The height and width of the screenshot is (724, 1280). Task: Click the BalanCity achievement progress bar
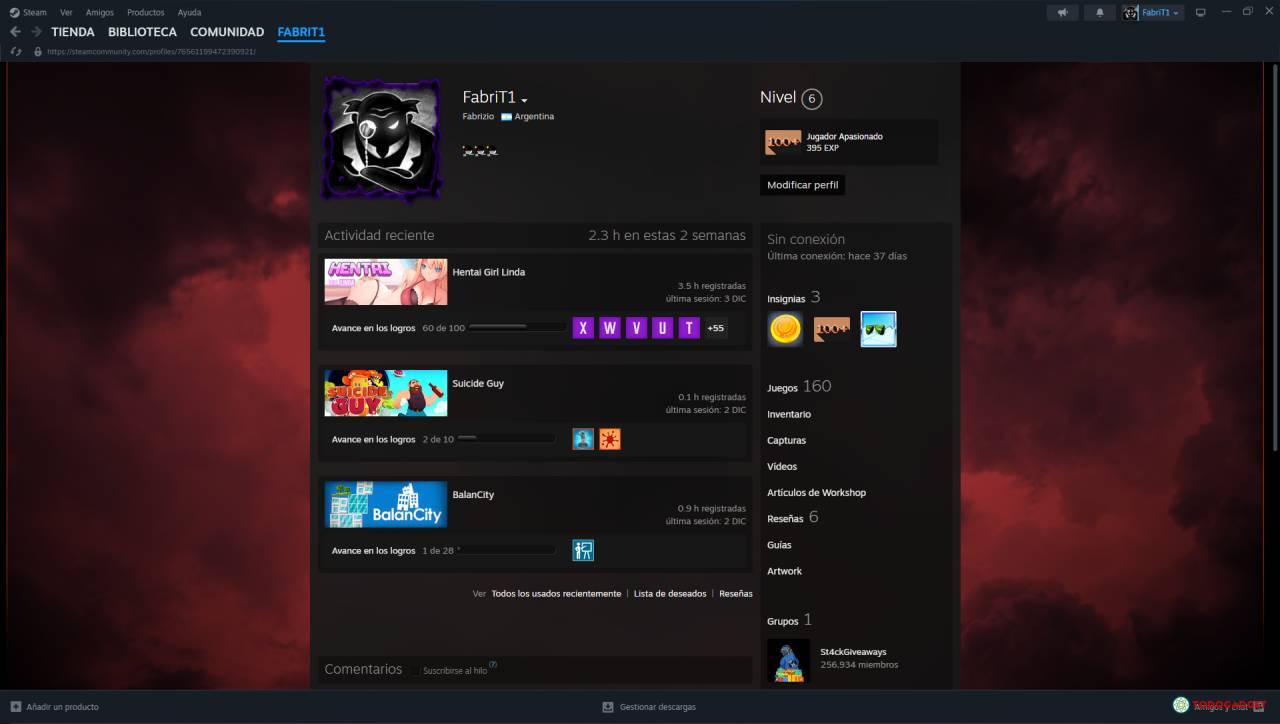[506, 550]
